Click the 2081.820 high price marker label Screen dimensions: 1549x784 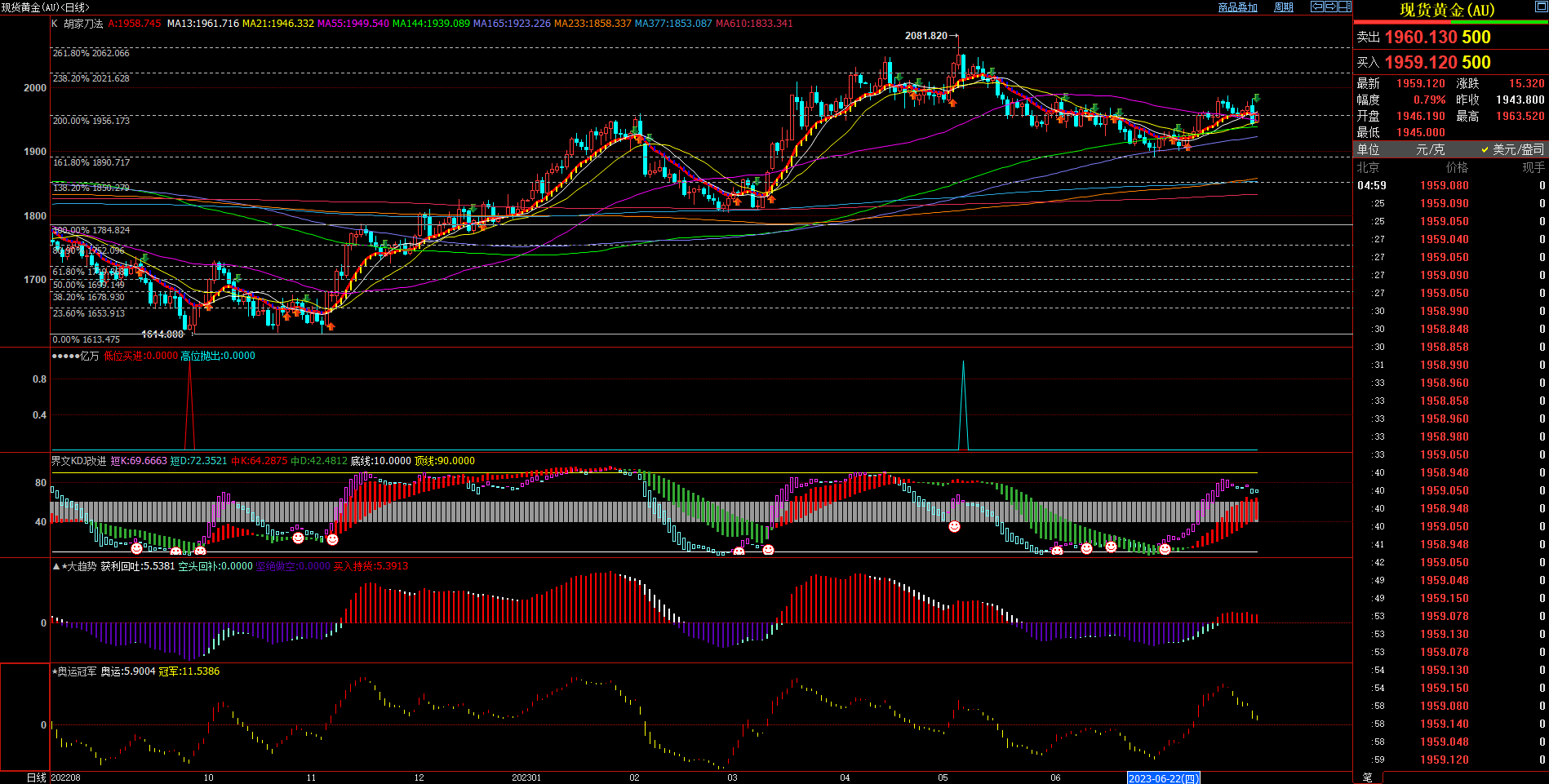pyautogui.click(x=925, y=36)
